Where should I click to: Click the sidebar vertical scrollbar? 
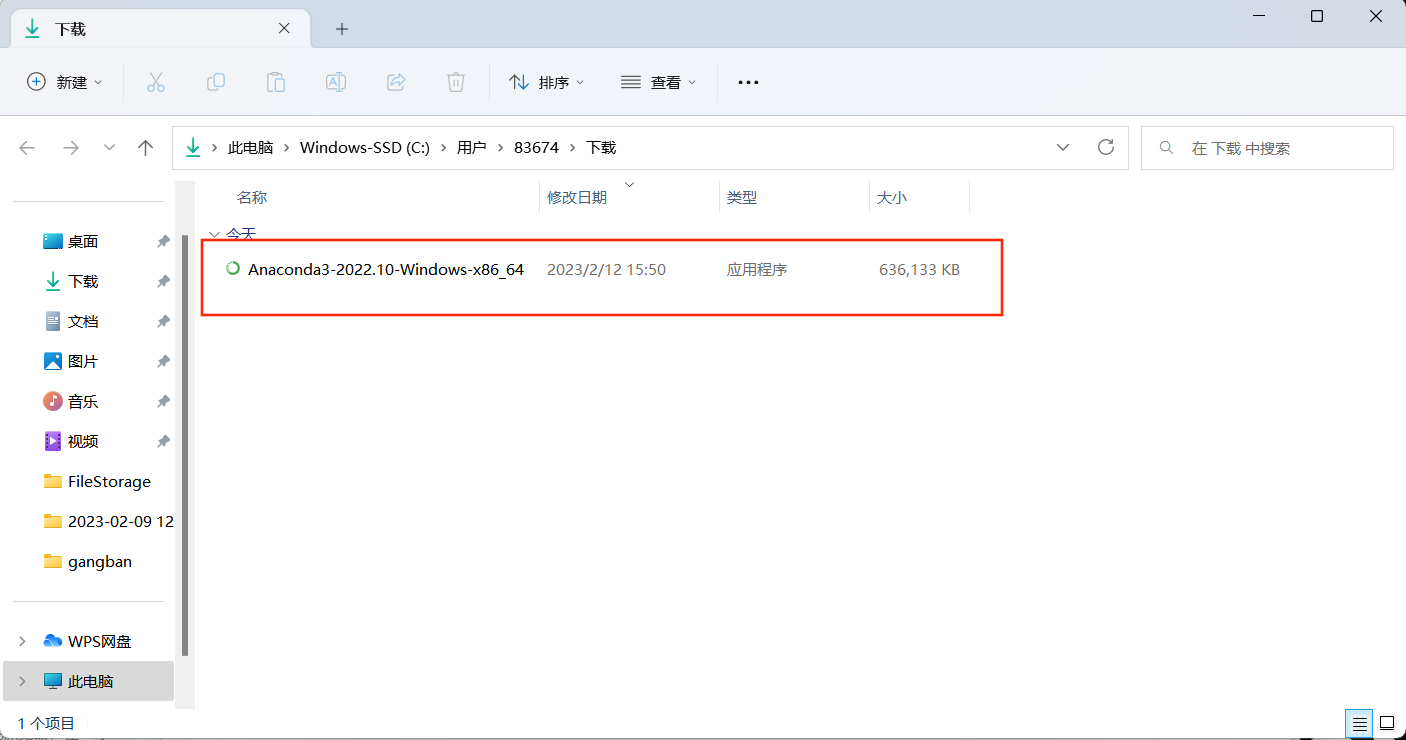185,445
